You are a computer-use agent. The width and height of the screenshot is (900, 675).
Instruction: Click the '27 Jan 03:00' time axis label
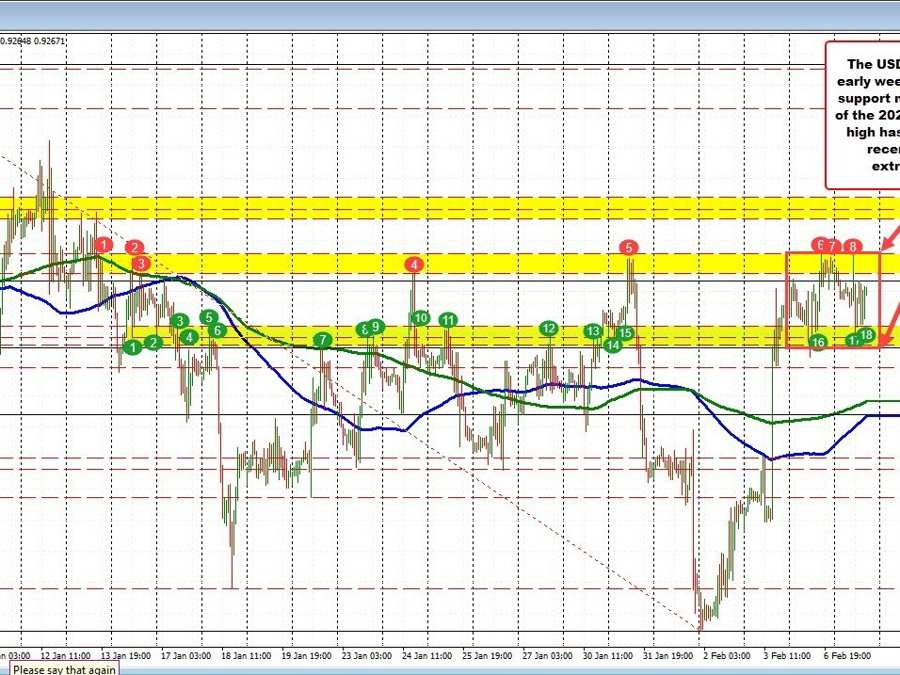tap(548, 656)
